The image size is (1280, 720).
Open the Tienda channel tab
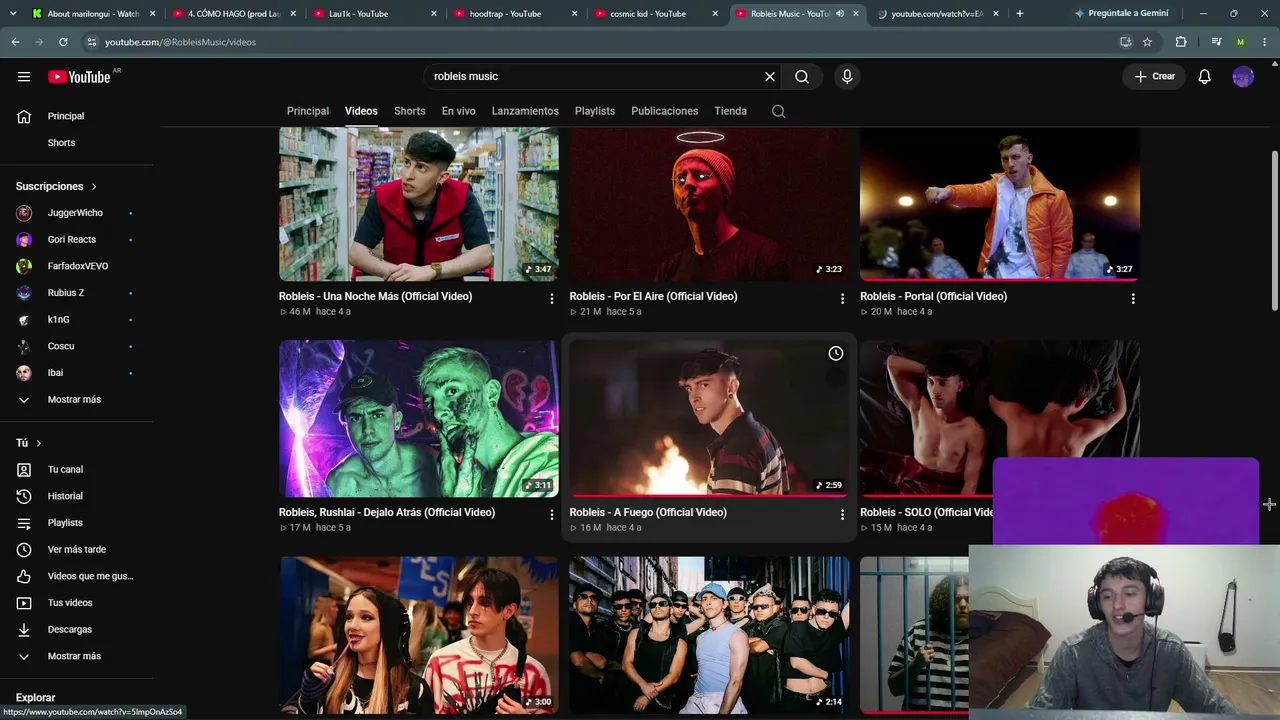(x=731, y=111)
